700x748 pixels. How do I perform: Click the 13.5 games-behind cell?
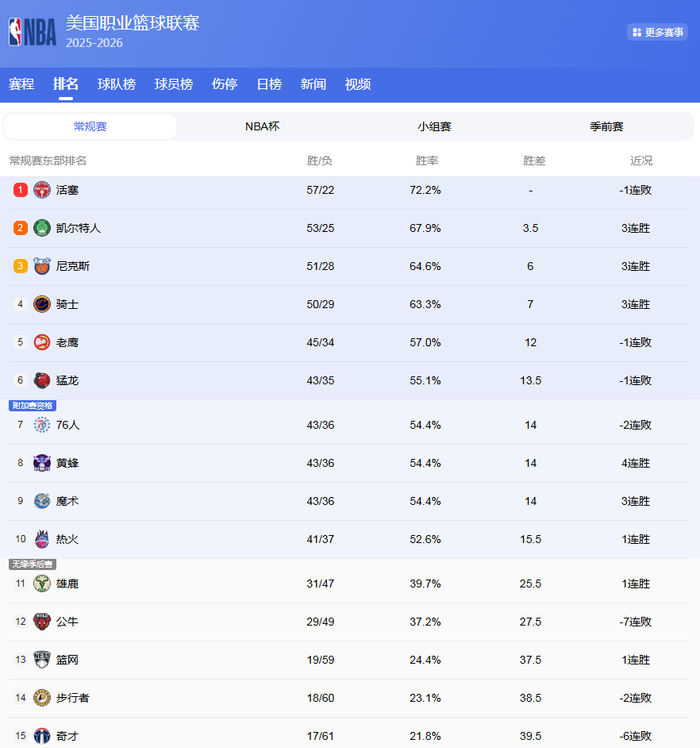pos(531,381)
